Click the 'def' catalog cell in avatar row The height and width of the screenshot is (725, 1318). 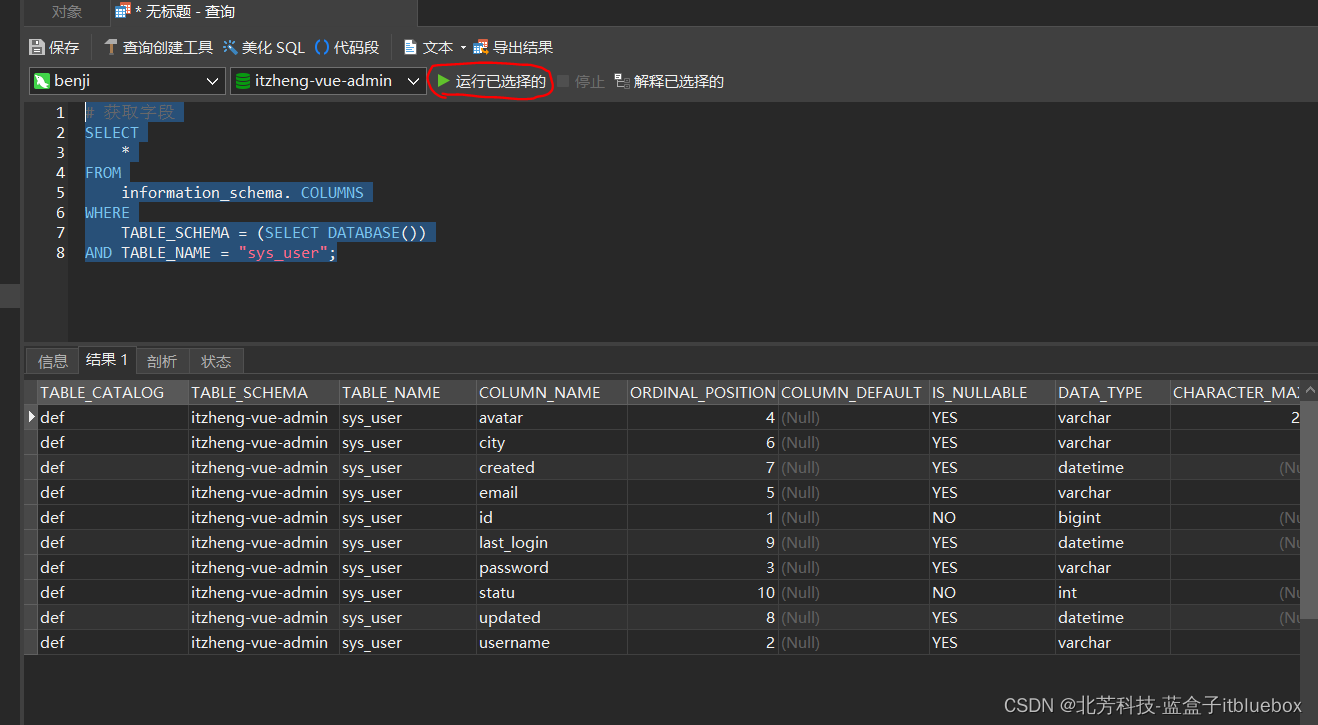click(x=113, y=417)
